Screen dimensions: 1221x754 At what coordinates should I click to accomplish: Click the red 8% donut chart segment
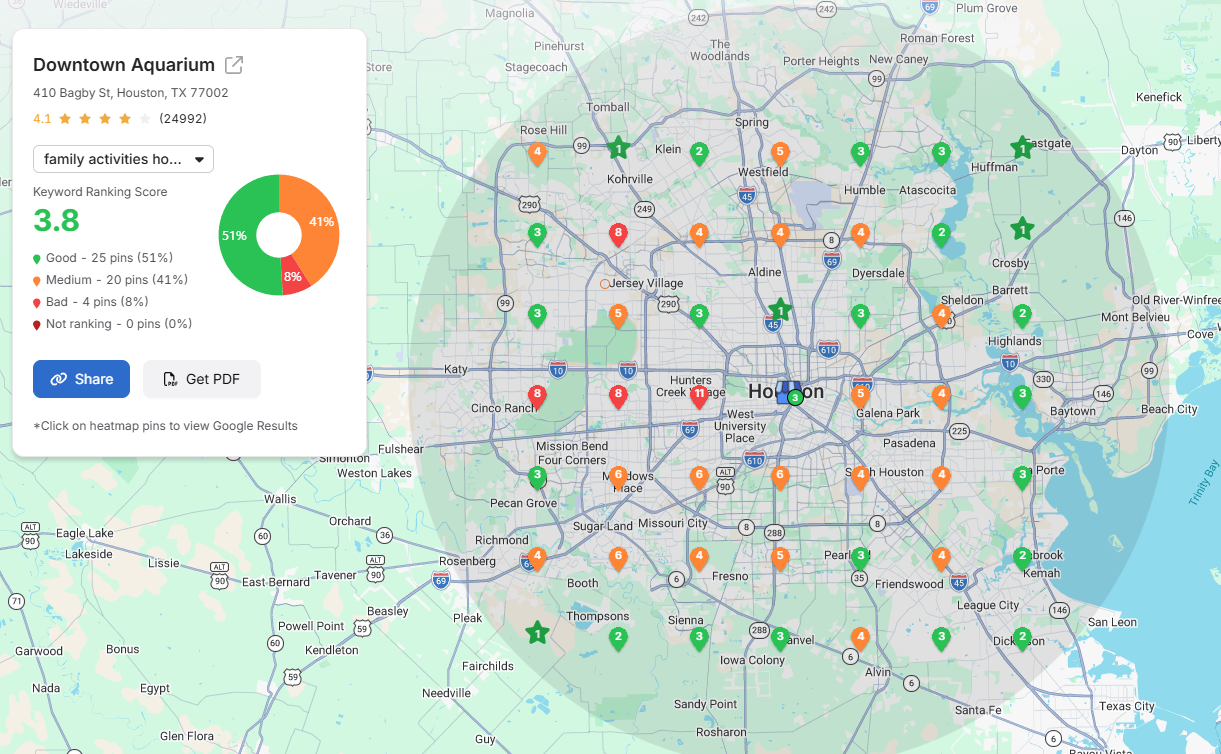[294, 279]
